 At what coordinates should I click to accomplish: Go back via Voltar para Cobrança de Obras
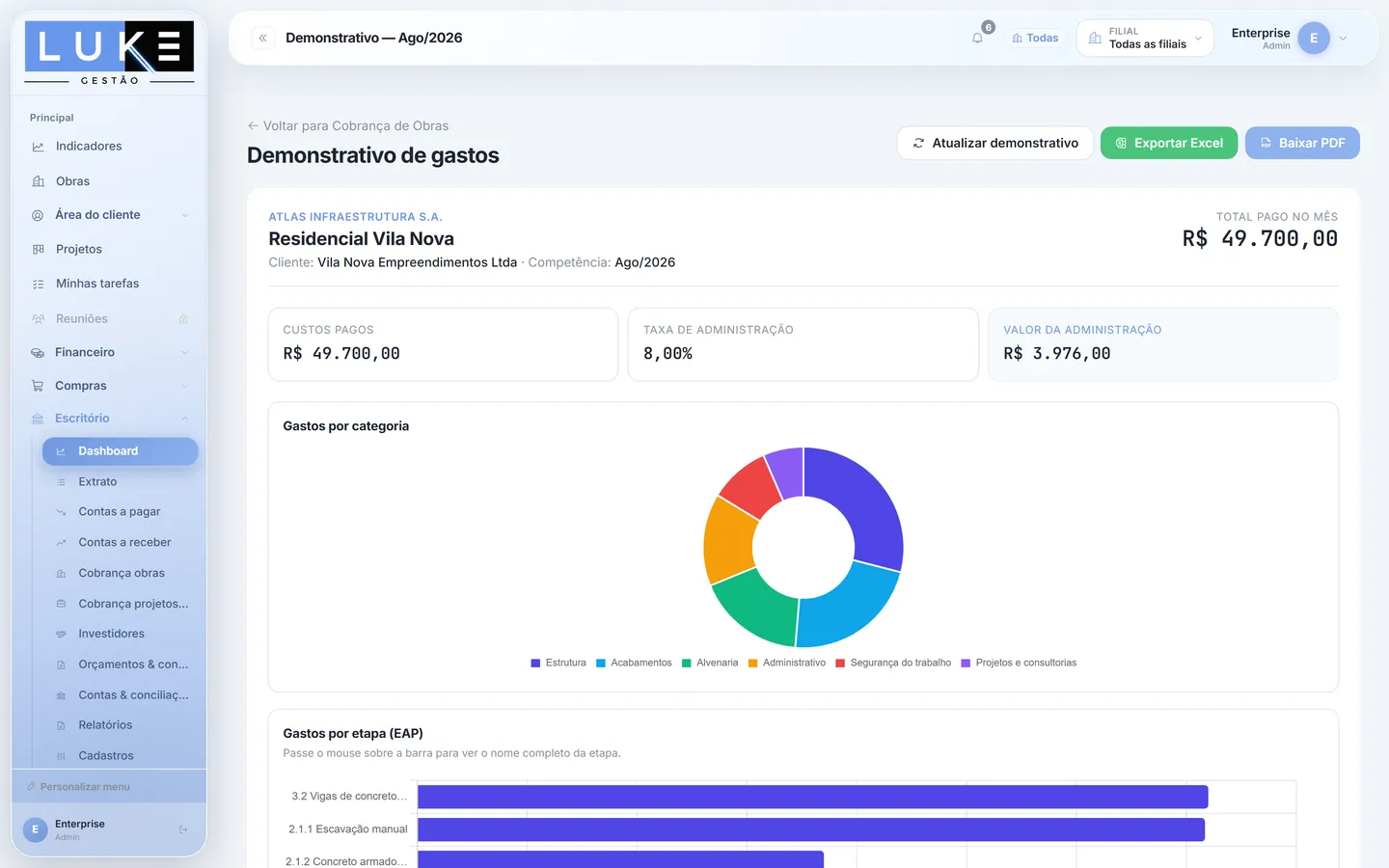pos(348,125)
